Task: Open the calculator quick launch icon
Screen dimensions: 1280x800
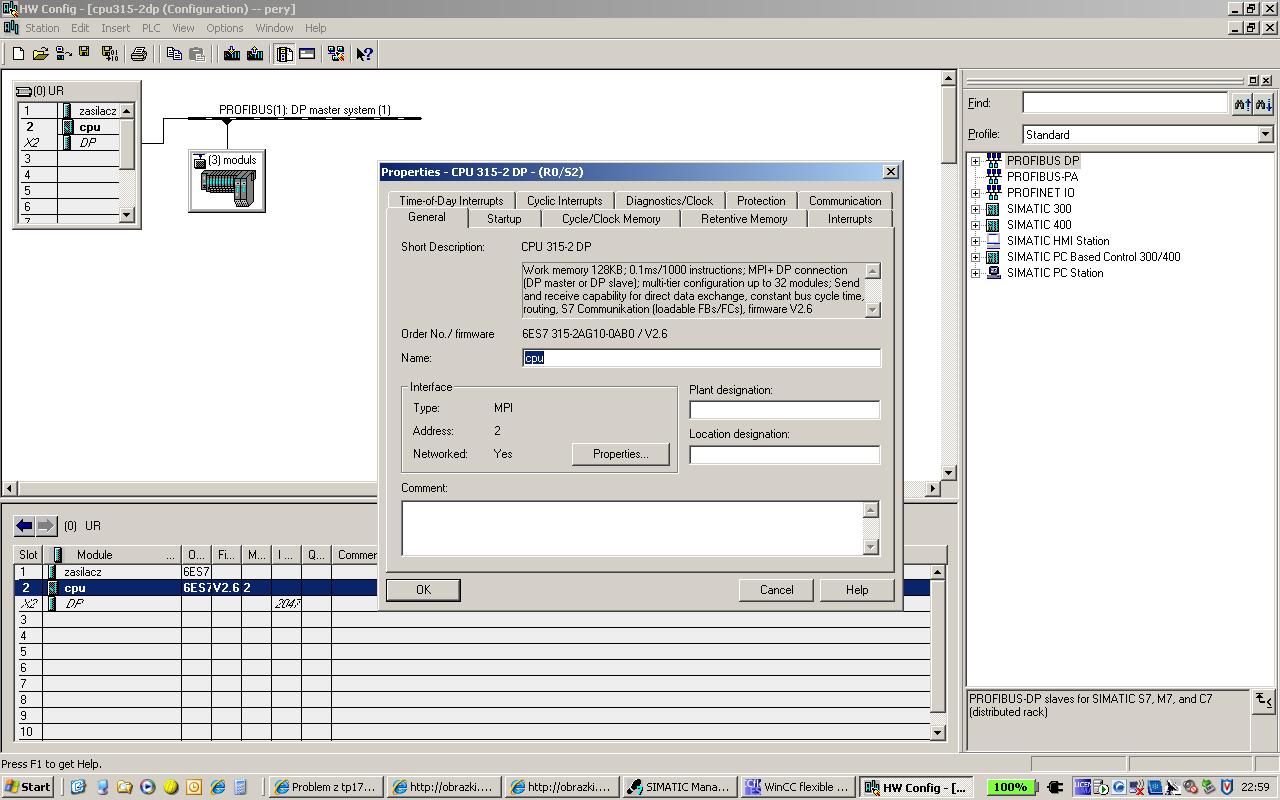Action: [240, 787]
